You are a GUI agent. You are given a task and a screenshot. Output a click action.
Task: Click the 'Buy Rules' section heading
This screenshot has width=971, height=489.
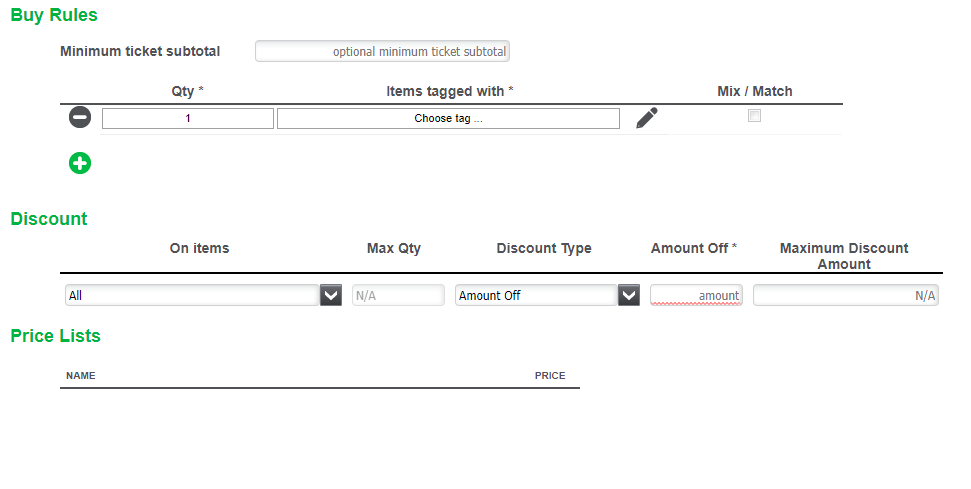pos(54,15)
